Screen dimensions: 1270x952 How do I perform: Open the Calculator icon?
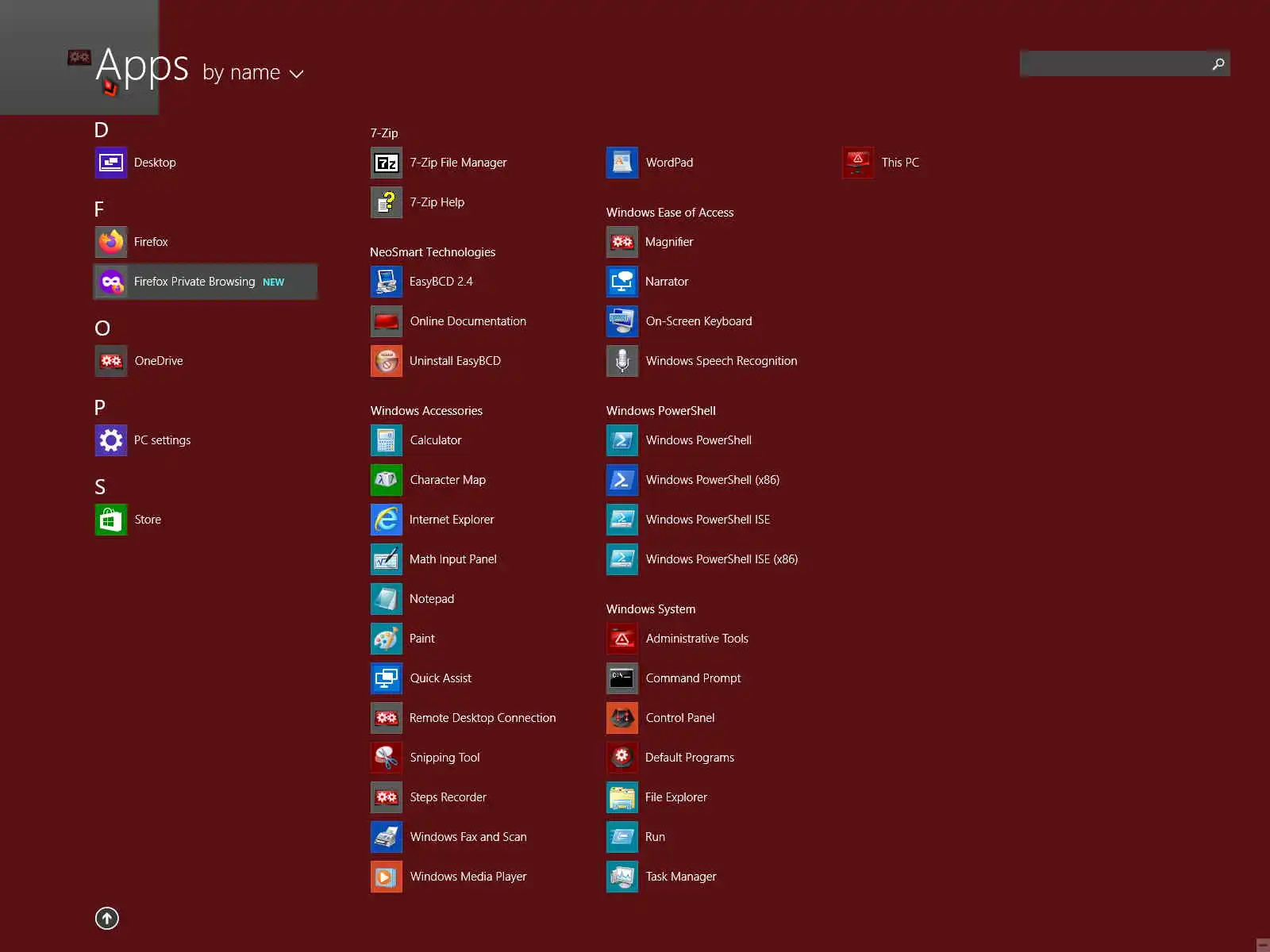click(387, 440)
